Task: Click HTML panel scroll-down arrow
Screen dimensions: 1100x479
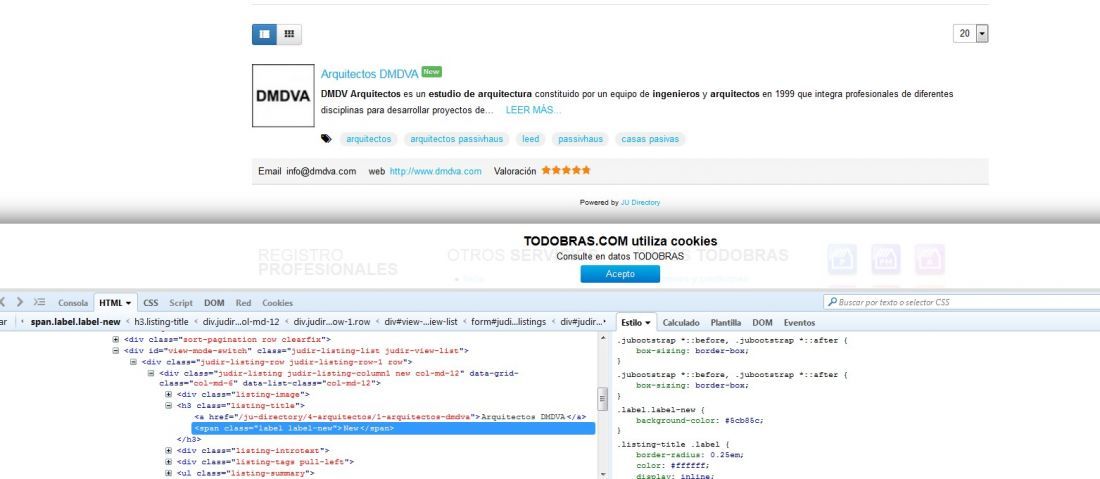Action: (x=601, y=474)
